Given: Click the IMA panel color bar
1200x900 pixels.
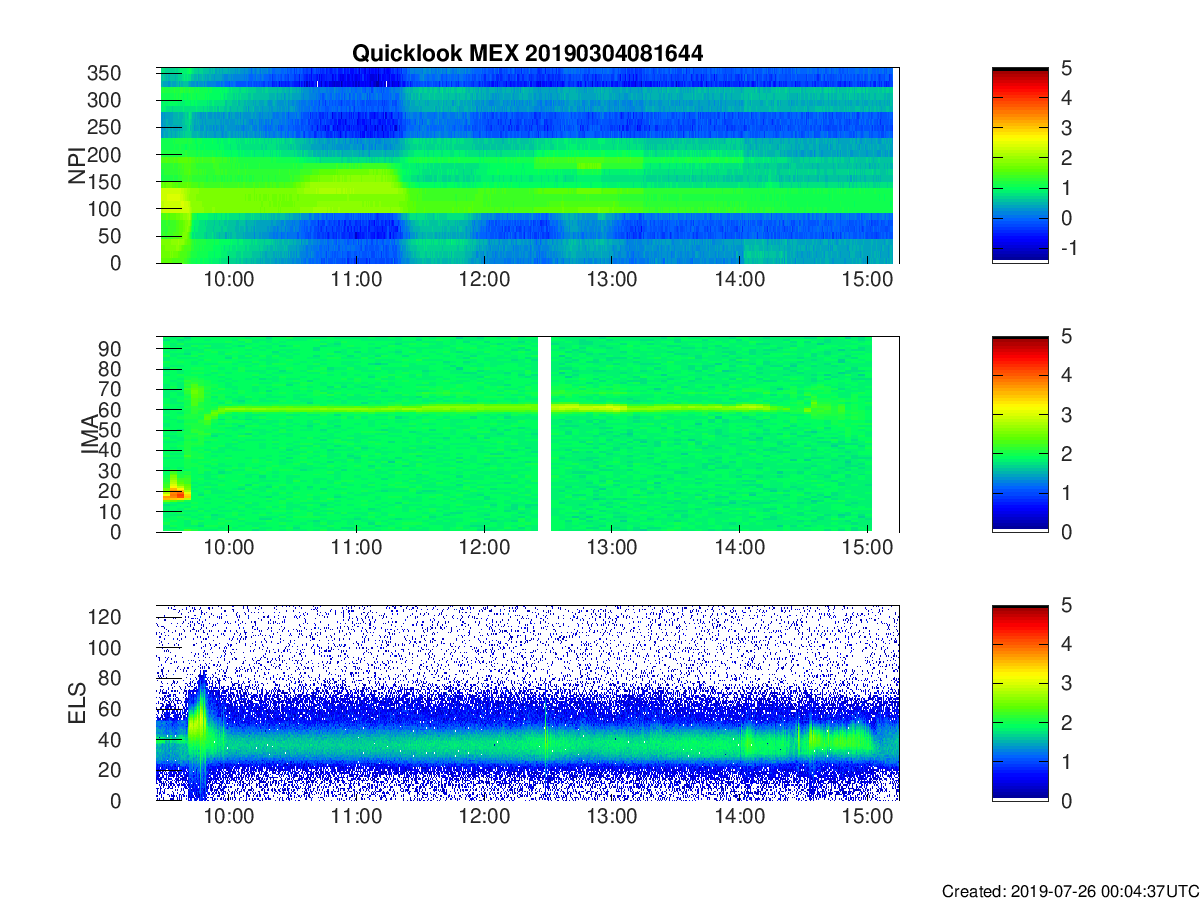Looking at the screenshot, I should 1020,434.
